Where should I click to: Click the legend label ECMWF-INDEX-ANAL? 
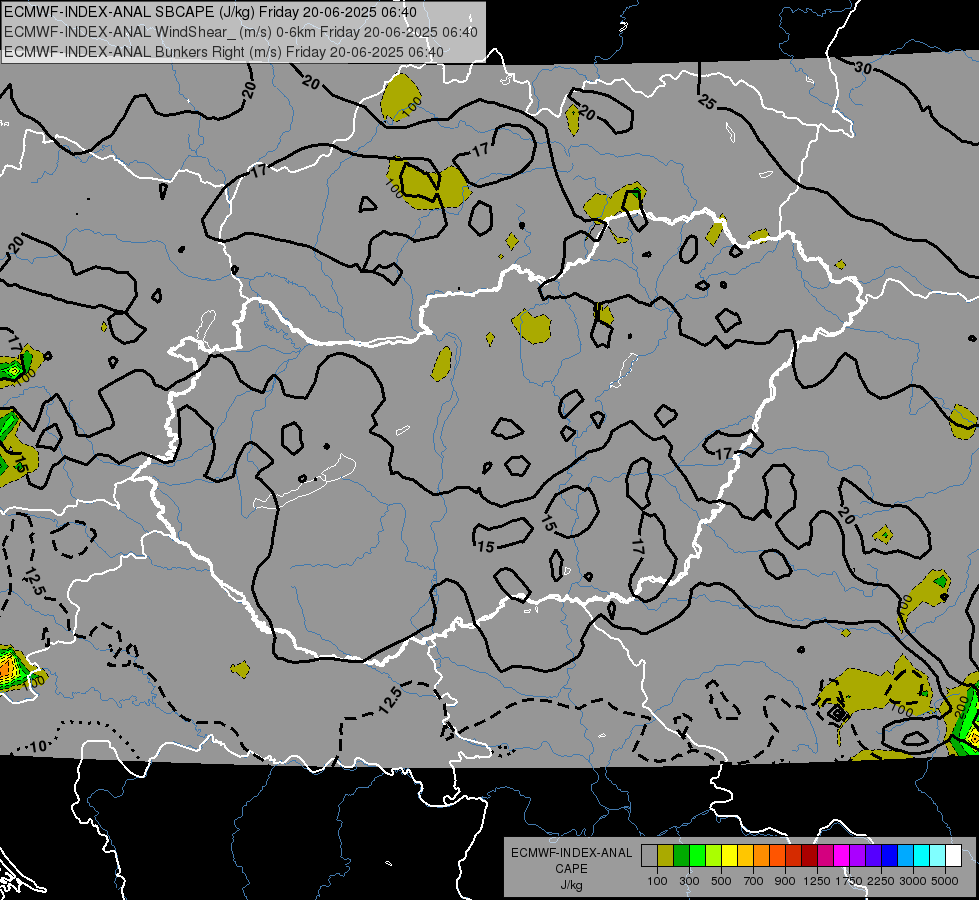[571, 853]
